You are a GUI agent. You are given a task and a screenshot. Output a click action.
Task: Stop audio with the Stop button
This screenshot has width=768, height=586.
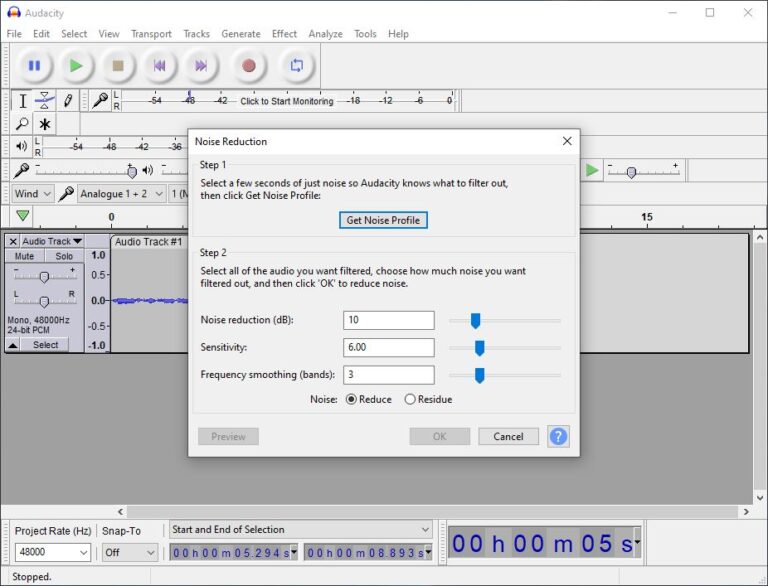(118, 65)
